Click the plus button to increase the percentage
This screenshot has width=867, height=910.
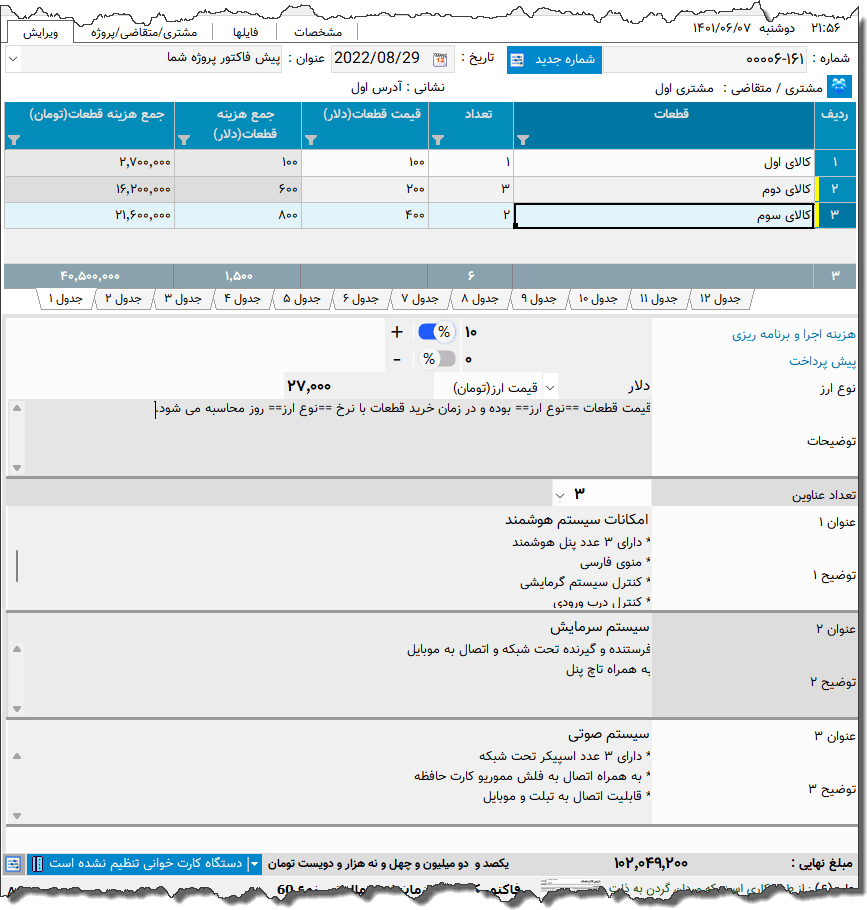point(396,331)
